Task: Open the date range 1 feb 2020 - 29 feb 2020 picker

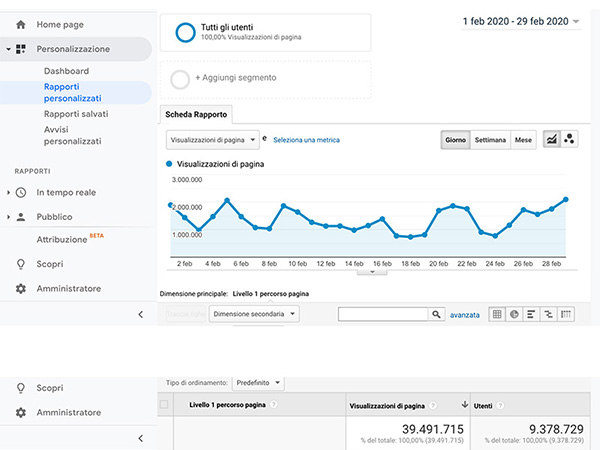Action: [x=521, y=21]
